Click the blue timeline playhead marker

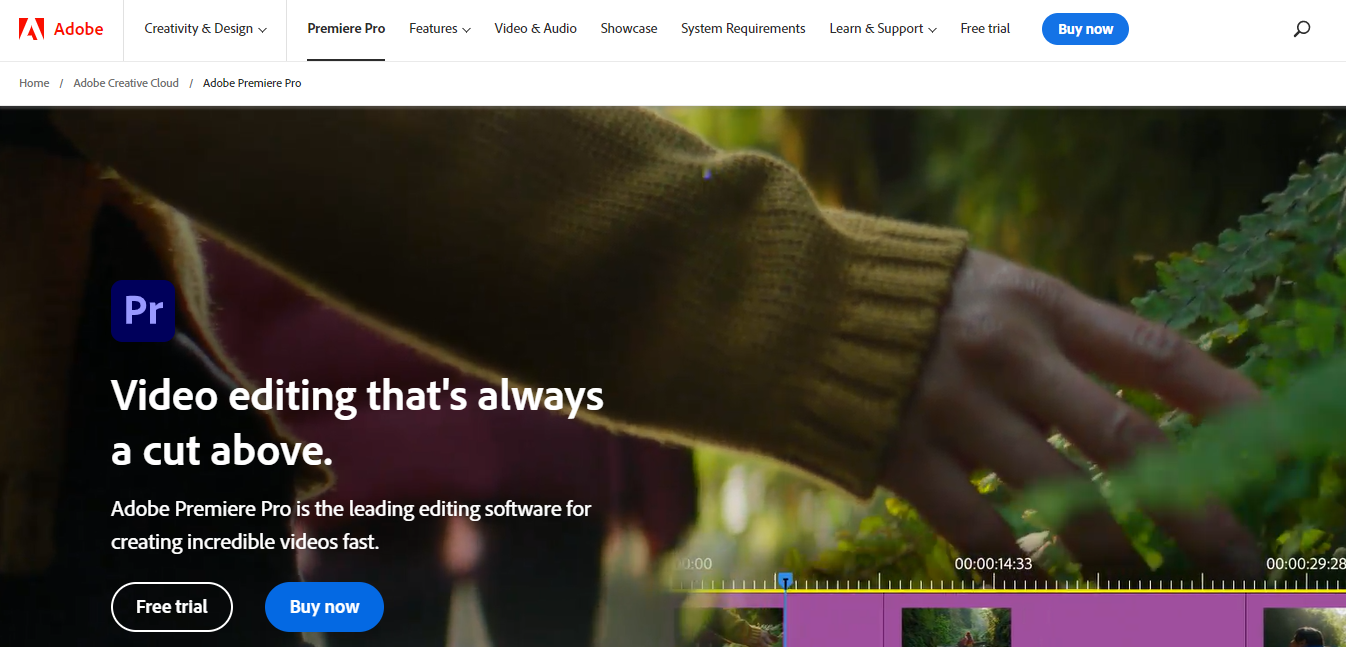tap(785, 580)
